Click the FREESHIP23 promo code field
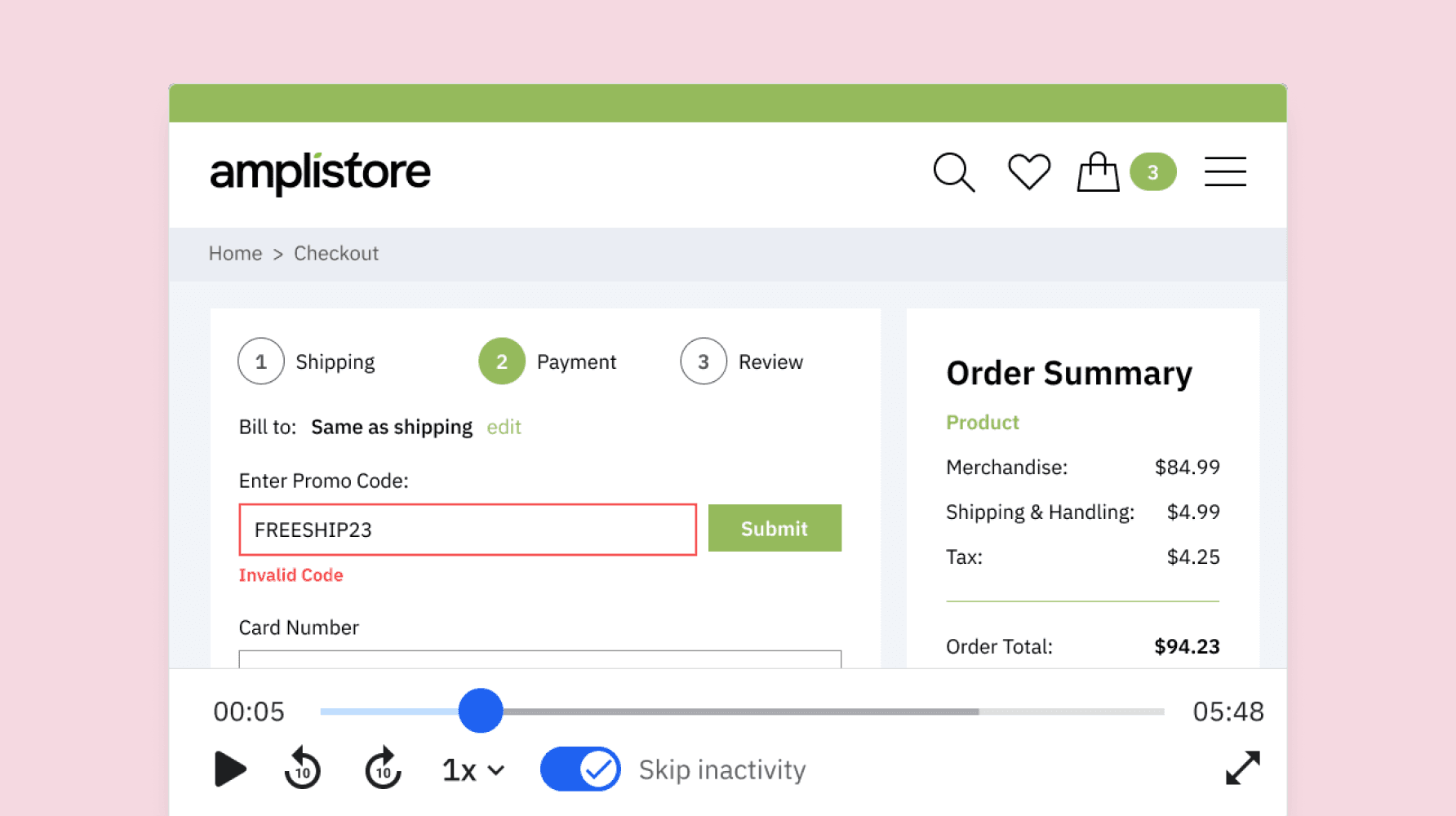Viewport: 1456px width, 816px height. 467,530
